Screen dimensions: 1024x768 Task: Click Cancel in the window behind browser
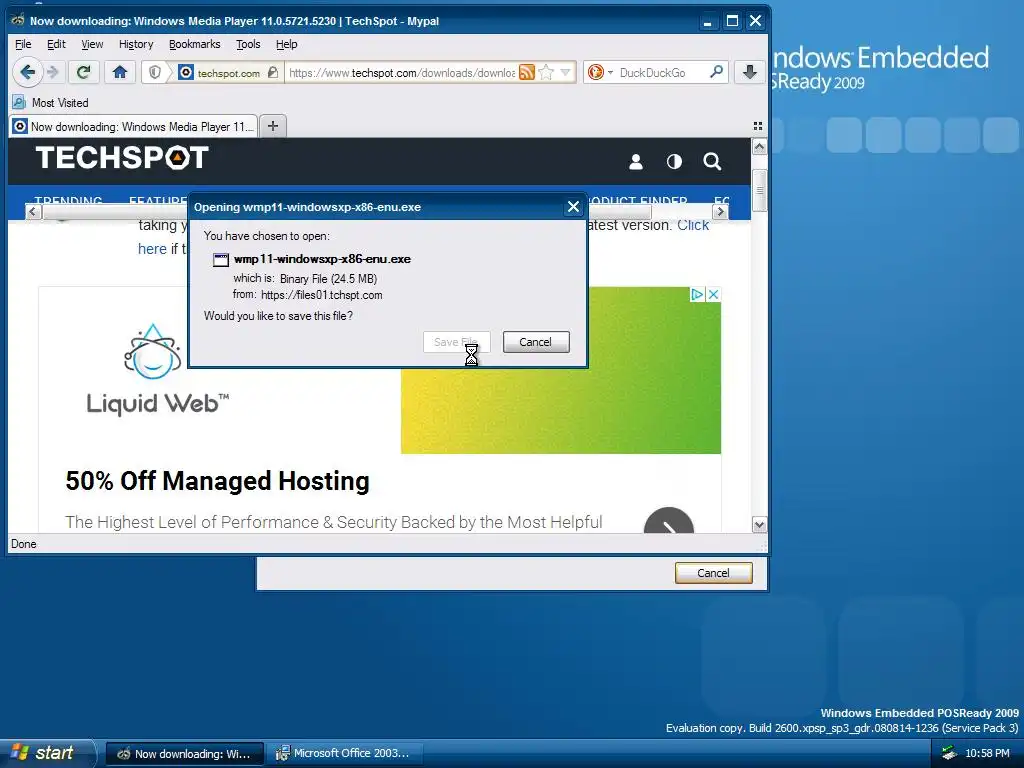coord(713,573)
